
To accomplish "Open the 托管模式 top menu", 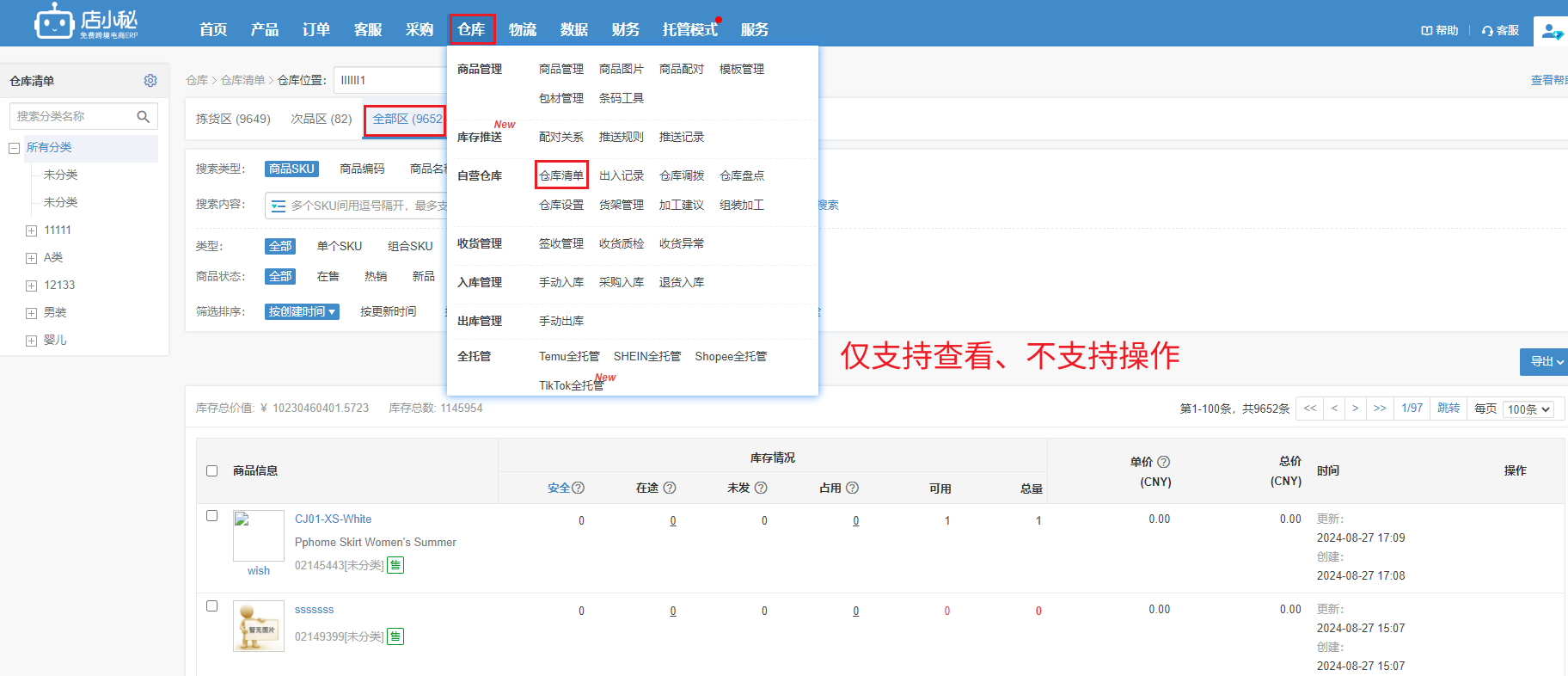I will click(x=689, y=29).
